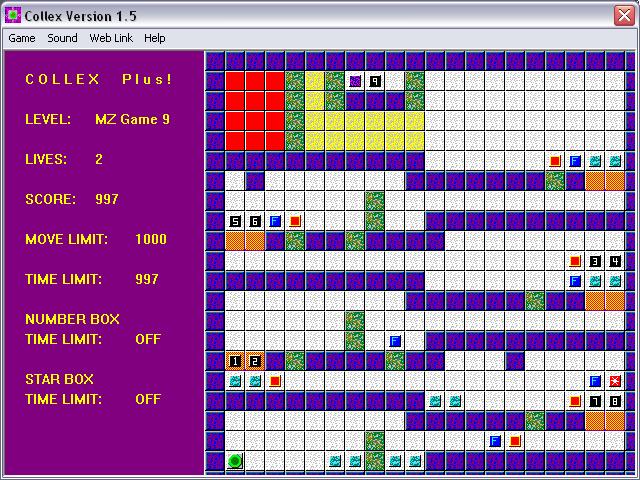This screenshot has height=480, width=640.
Task: Click number box 9
Action: tap(375, 81)
